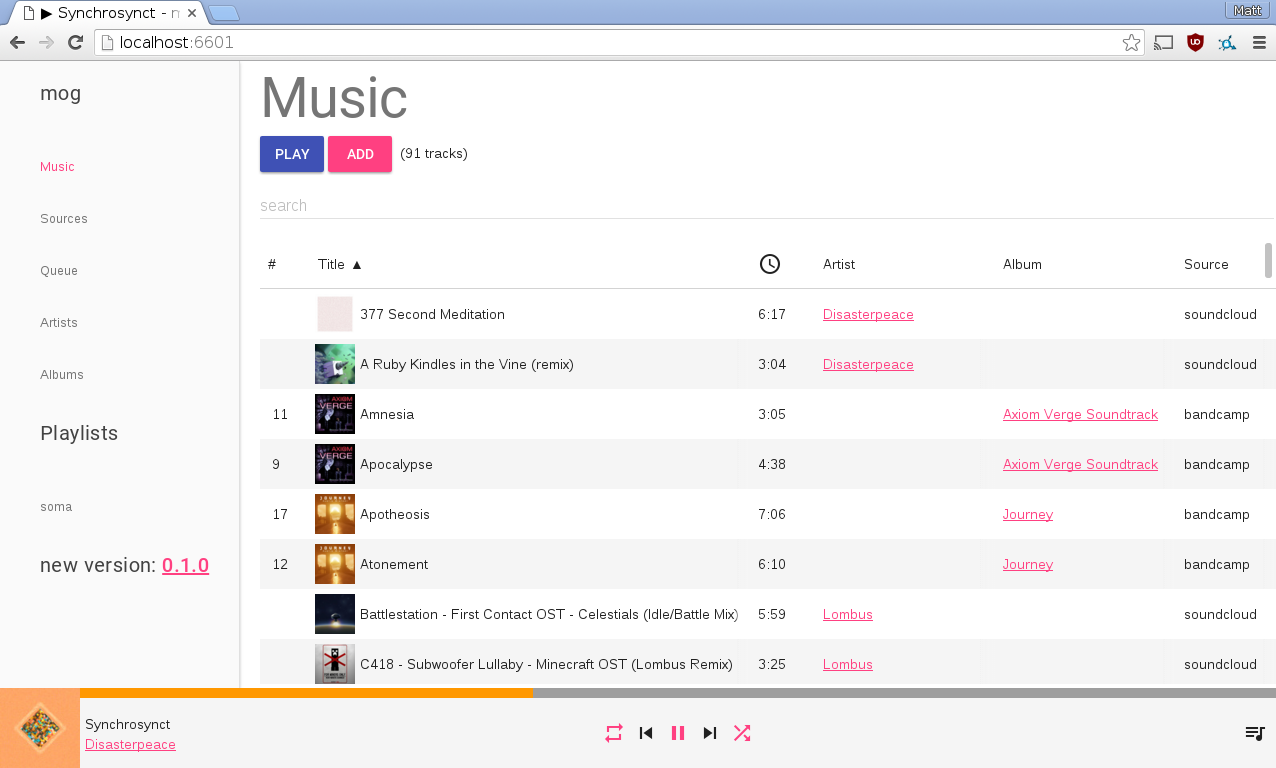The image size is (1276, 768).
Task: Open the Axiom Verge Soundtrack link for Amnesia
Action: coord(1080,415)
